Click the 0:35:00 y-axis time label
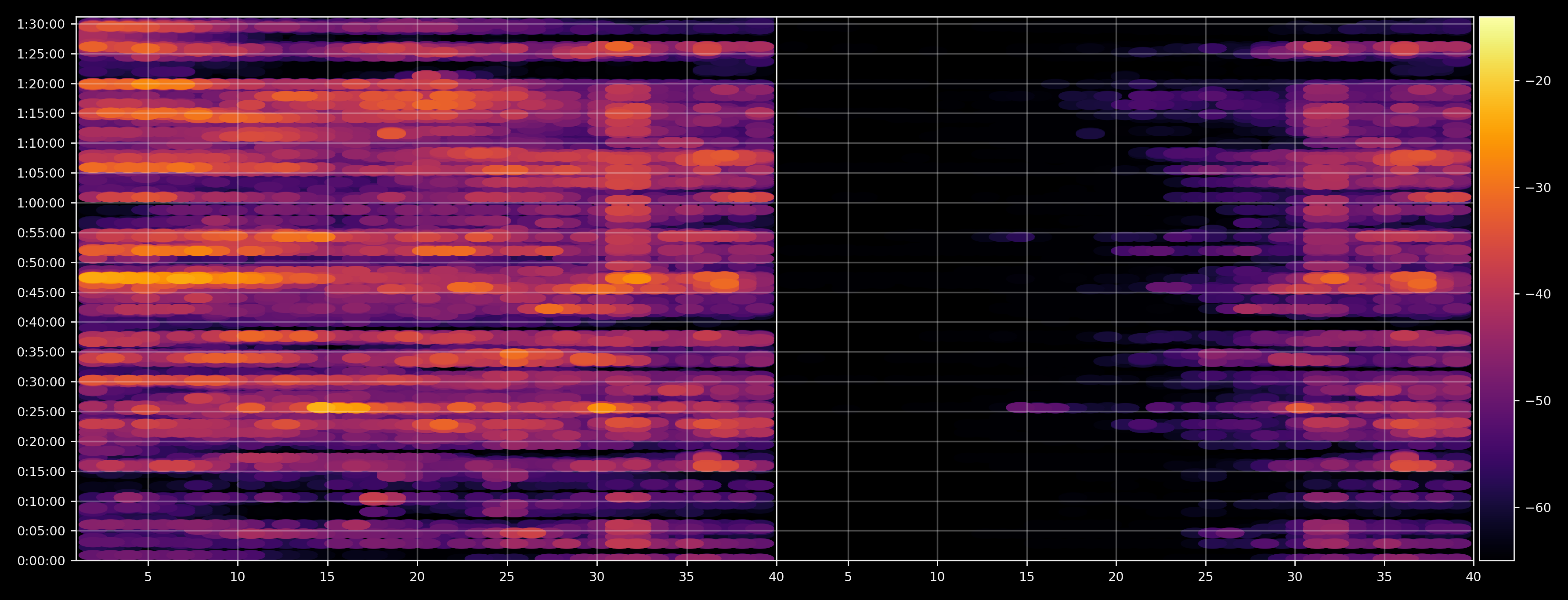The width and height of the screenshot is (1568, 600). coord(41,352)
